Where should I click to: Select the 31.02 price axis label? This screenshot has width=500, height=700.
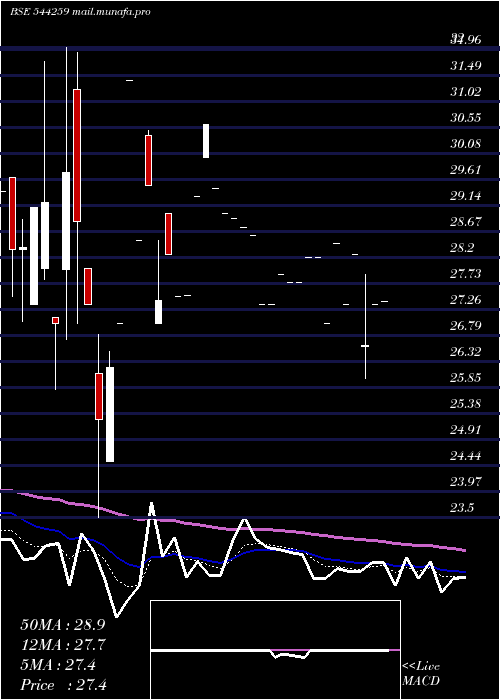coord(466,92)
